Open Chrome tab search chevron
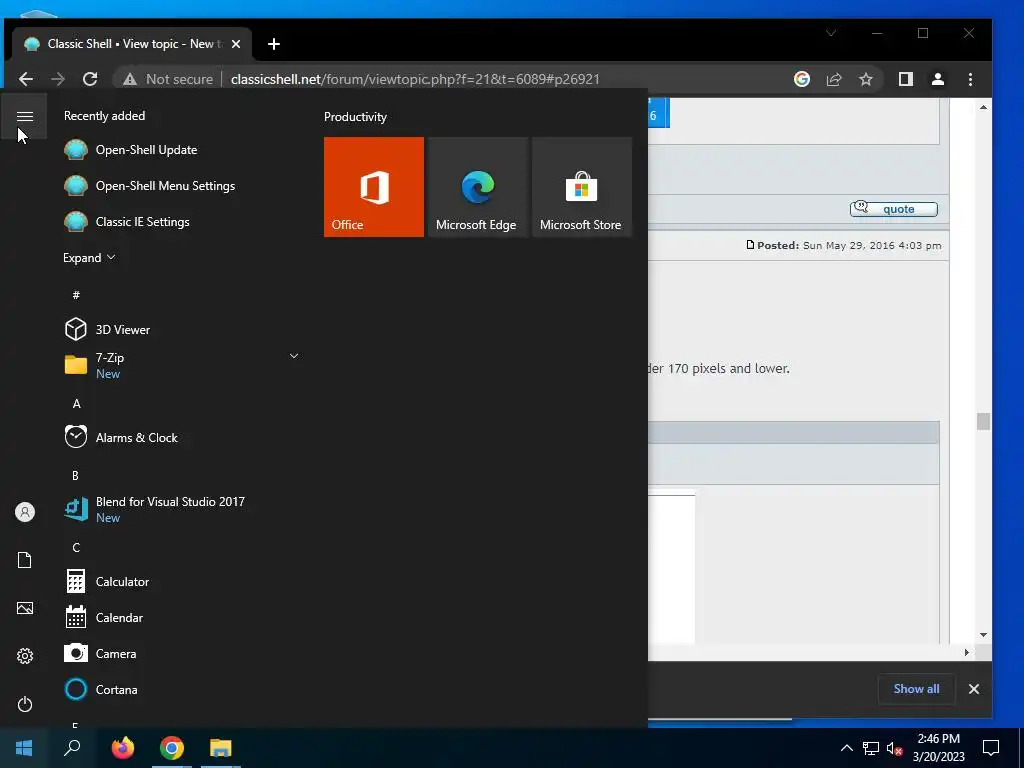The height and width of the screenshot is (768, 1024). click(x=831, y=33)
